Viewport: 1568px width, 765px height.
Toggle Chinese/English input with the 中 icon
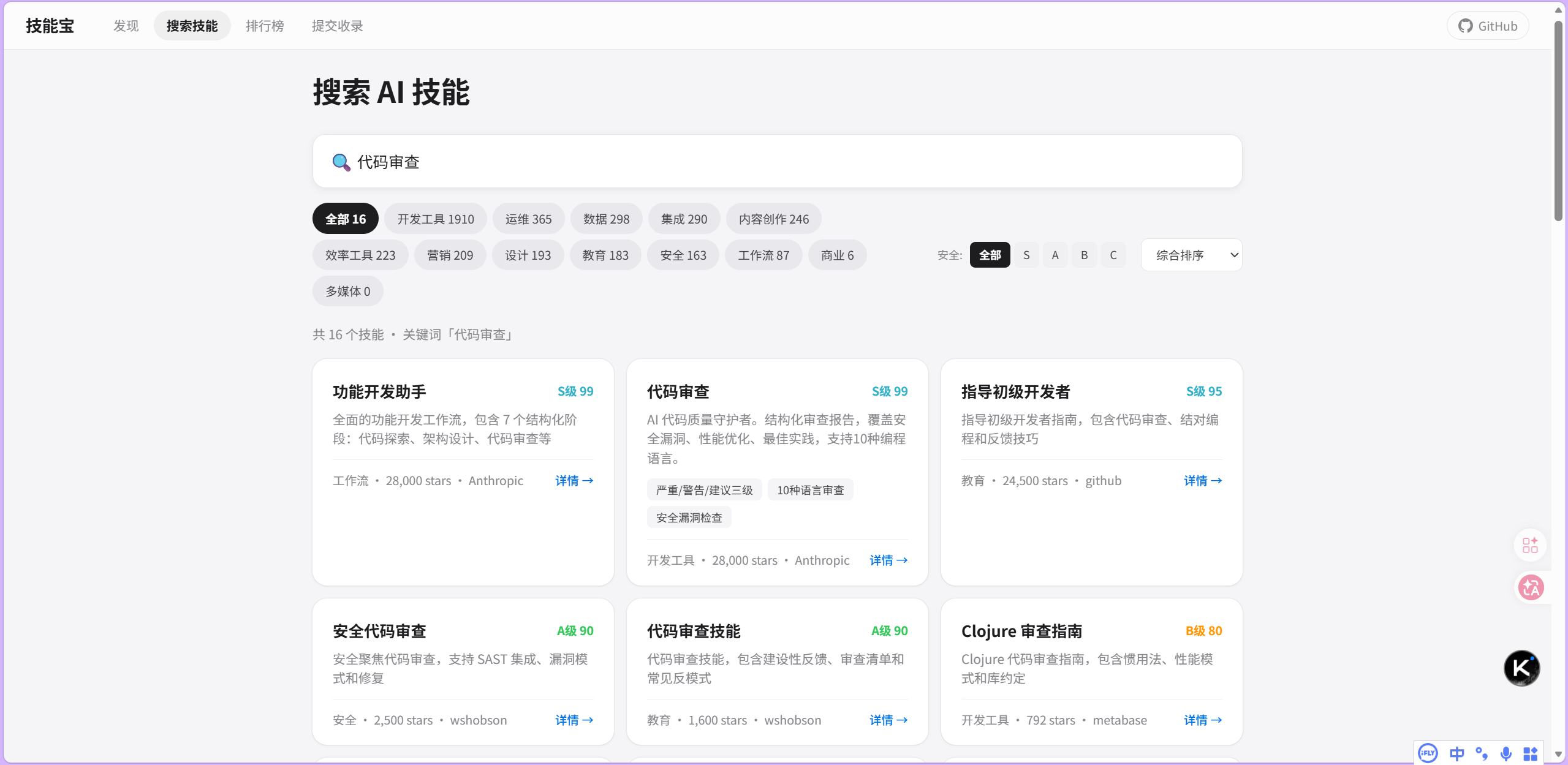[1456, 753]
